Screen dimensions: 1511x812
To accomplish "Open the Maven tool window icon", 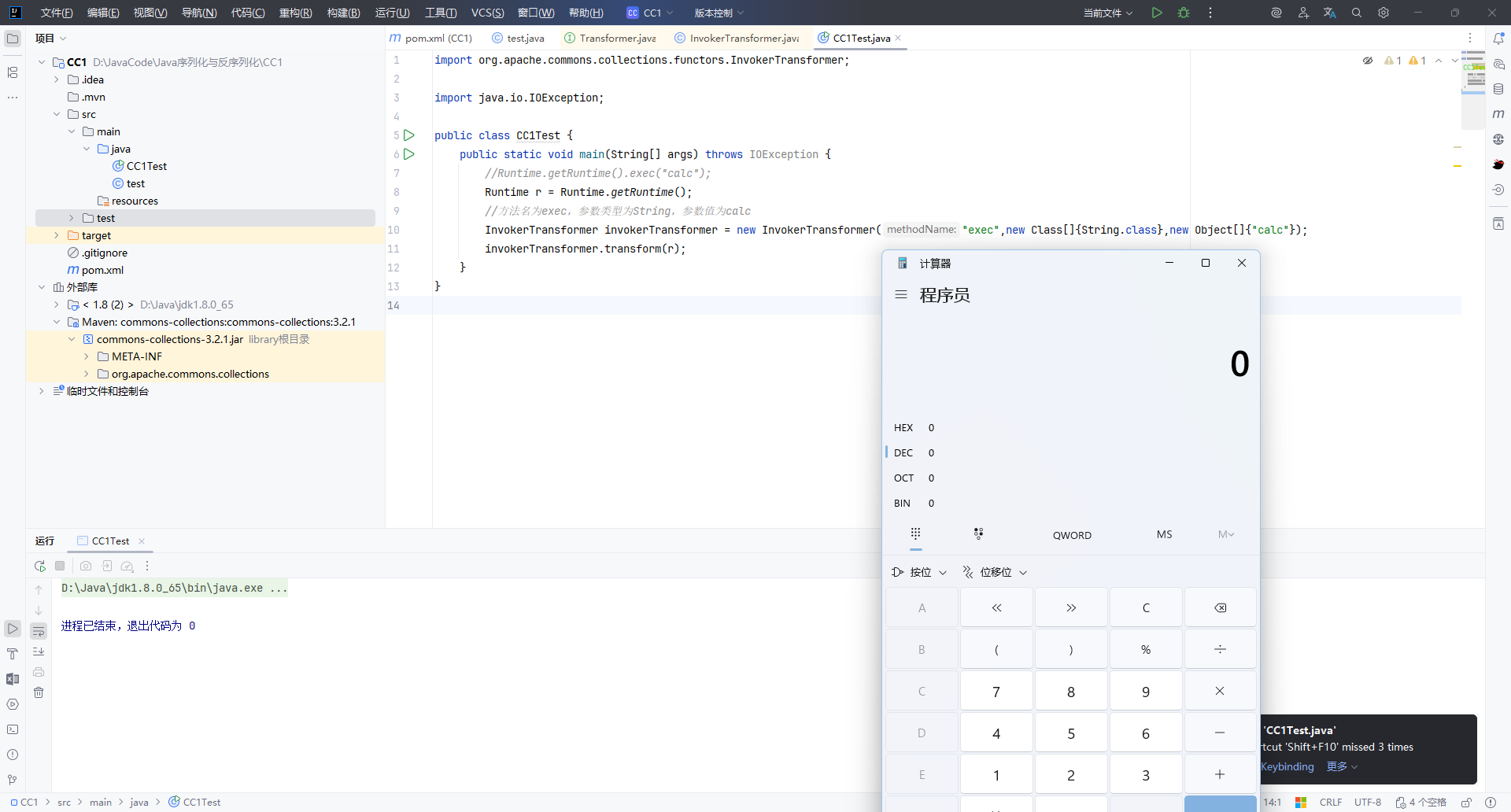I will click(1498, 114).
